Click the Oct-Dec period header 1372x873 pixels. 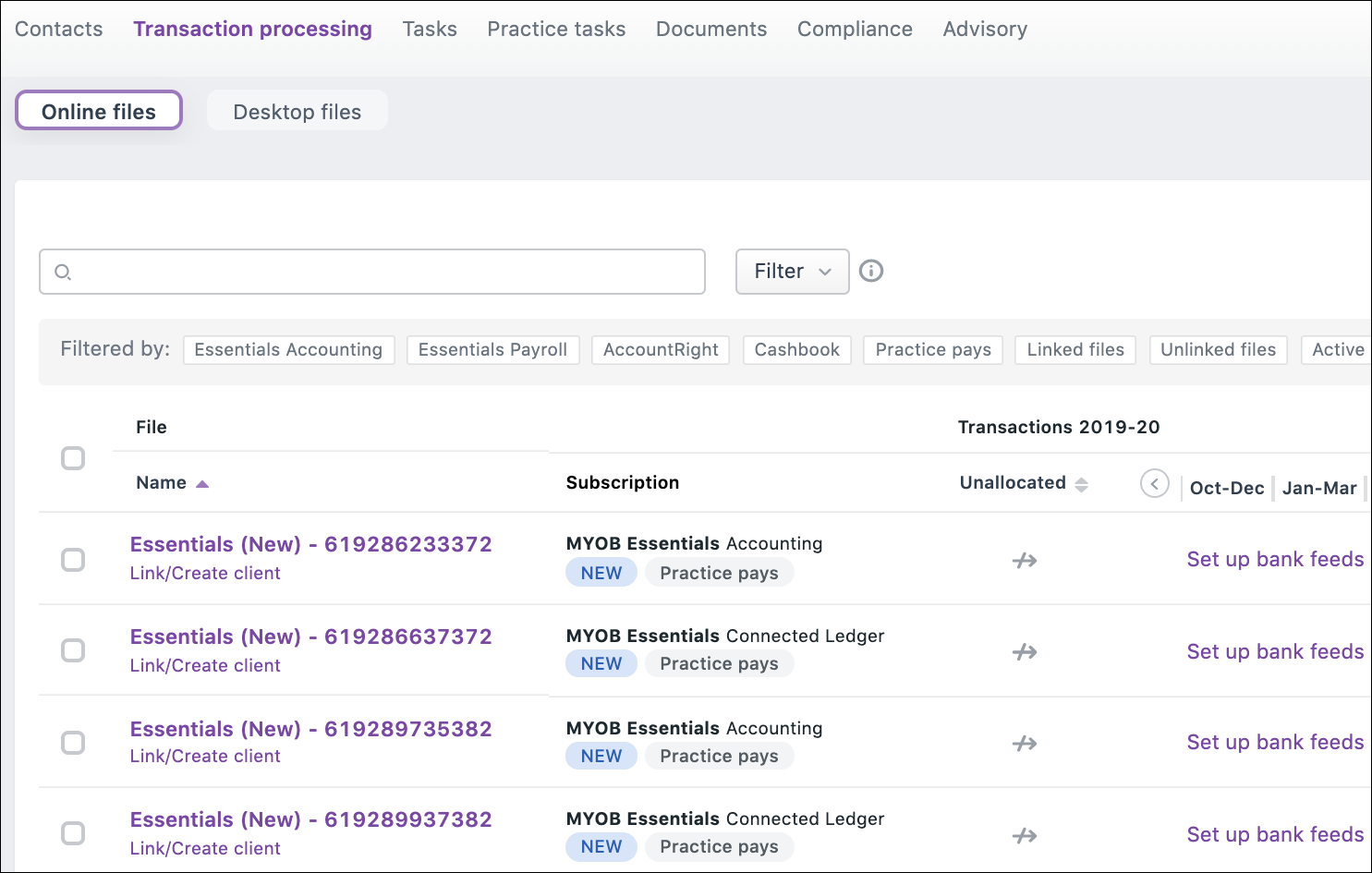click(x=1227, y=488)
